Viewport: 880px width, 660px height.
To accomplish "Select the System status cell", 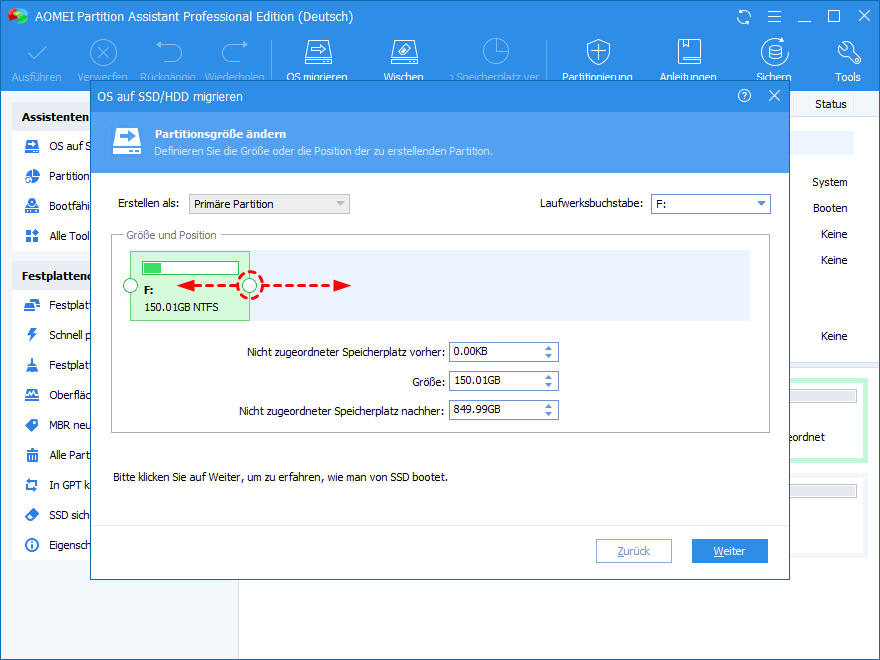I will (829, 182).
